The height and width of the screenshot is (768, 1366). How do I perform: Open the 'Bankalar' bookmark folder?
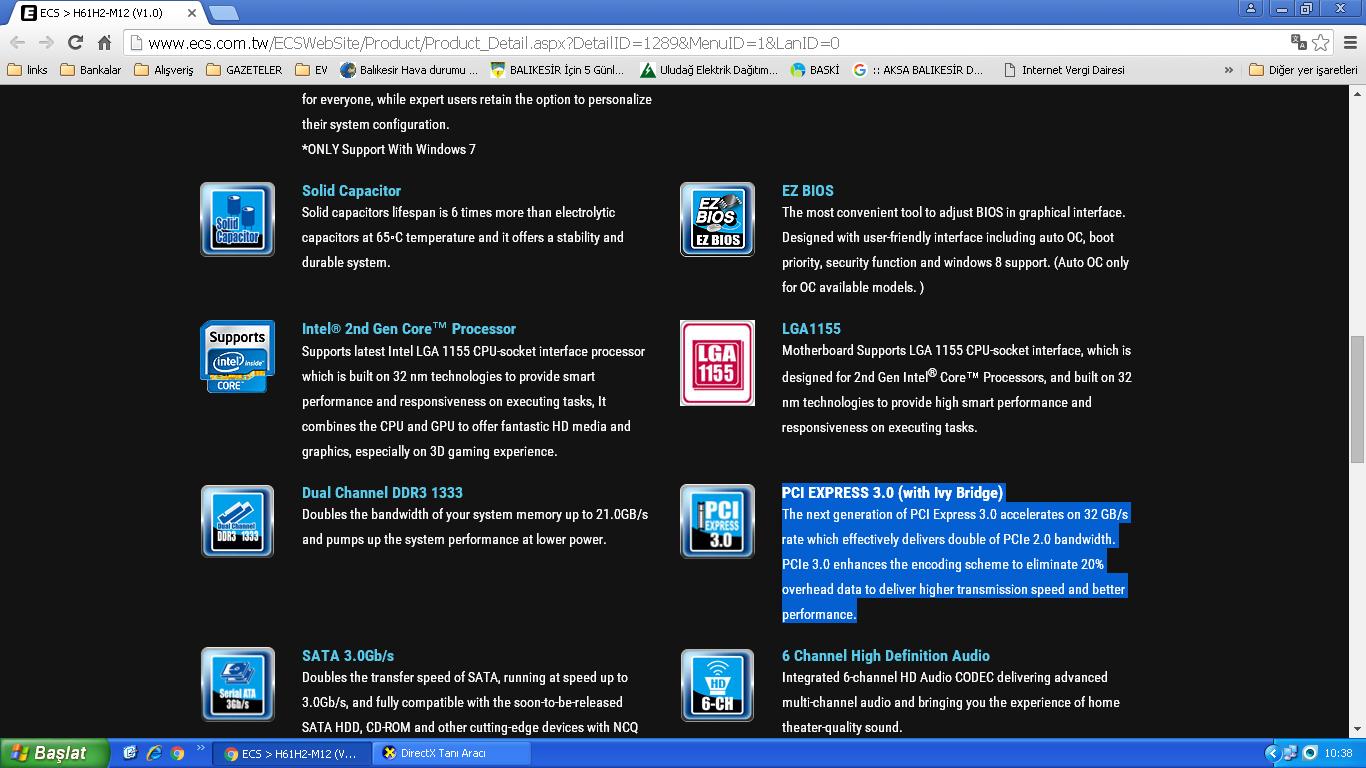click(x=91, y=70)
